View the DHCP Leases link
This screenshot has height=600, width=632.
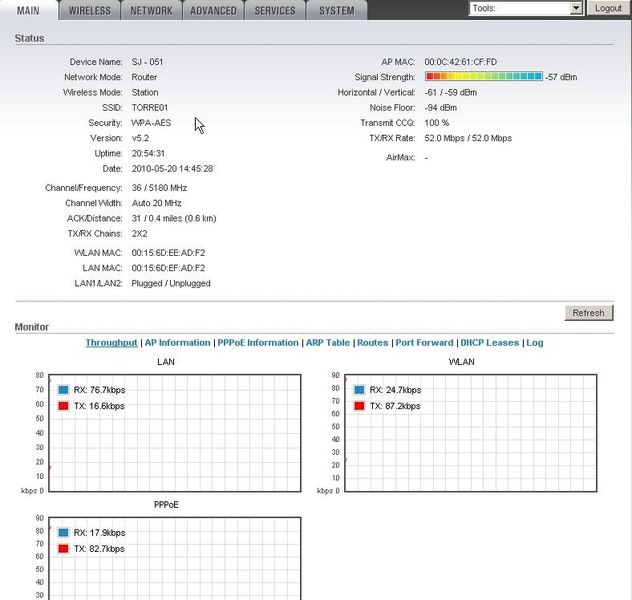tap(490, 343)
